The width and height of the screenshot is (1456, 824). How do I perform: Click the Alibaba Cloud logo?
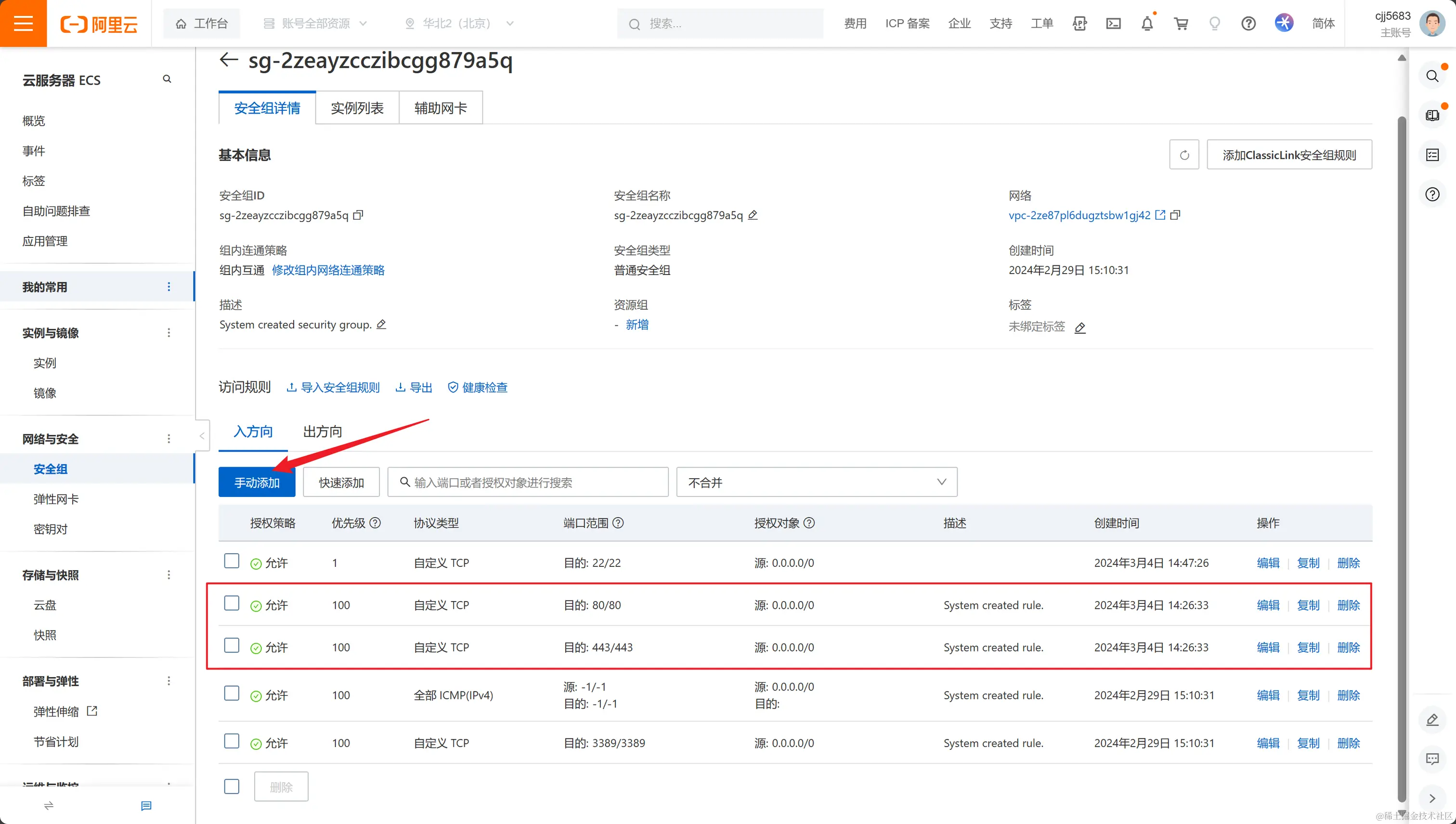pos(99,24)
